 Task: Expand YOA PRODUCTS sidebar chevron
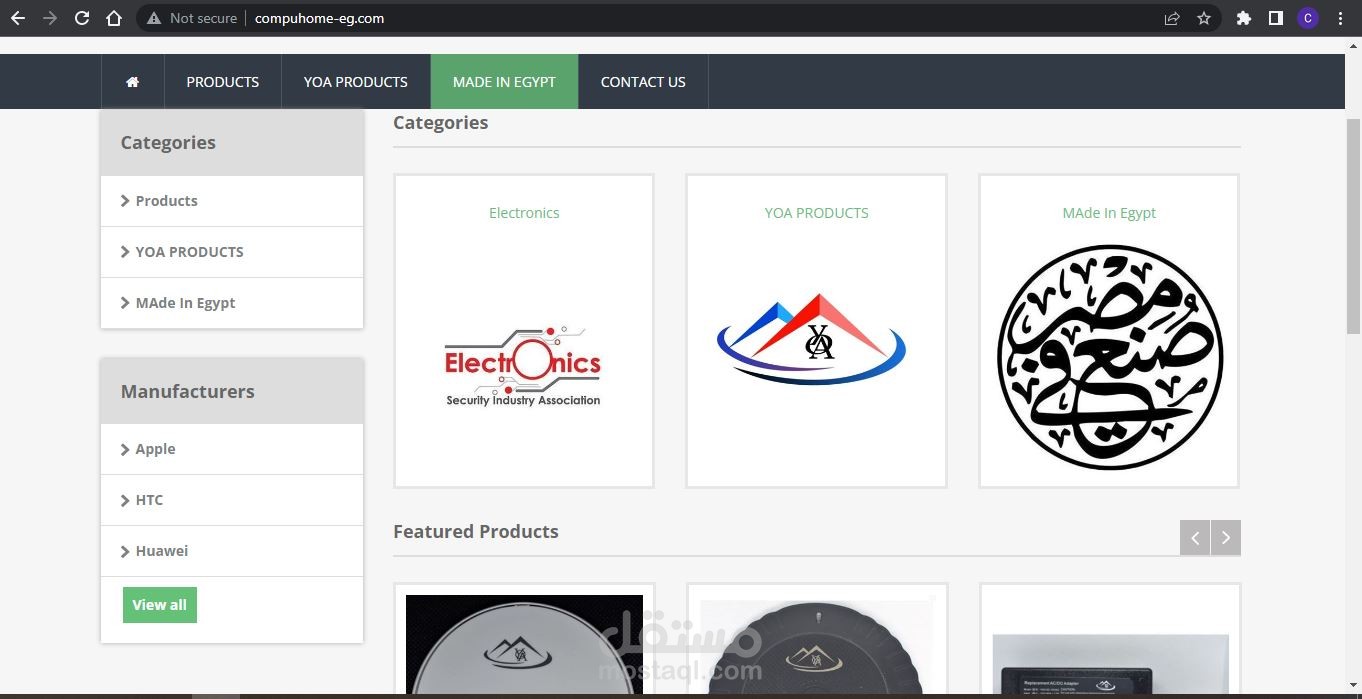[125, 252]
